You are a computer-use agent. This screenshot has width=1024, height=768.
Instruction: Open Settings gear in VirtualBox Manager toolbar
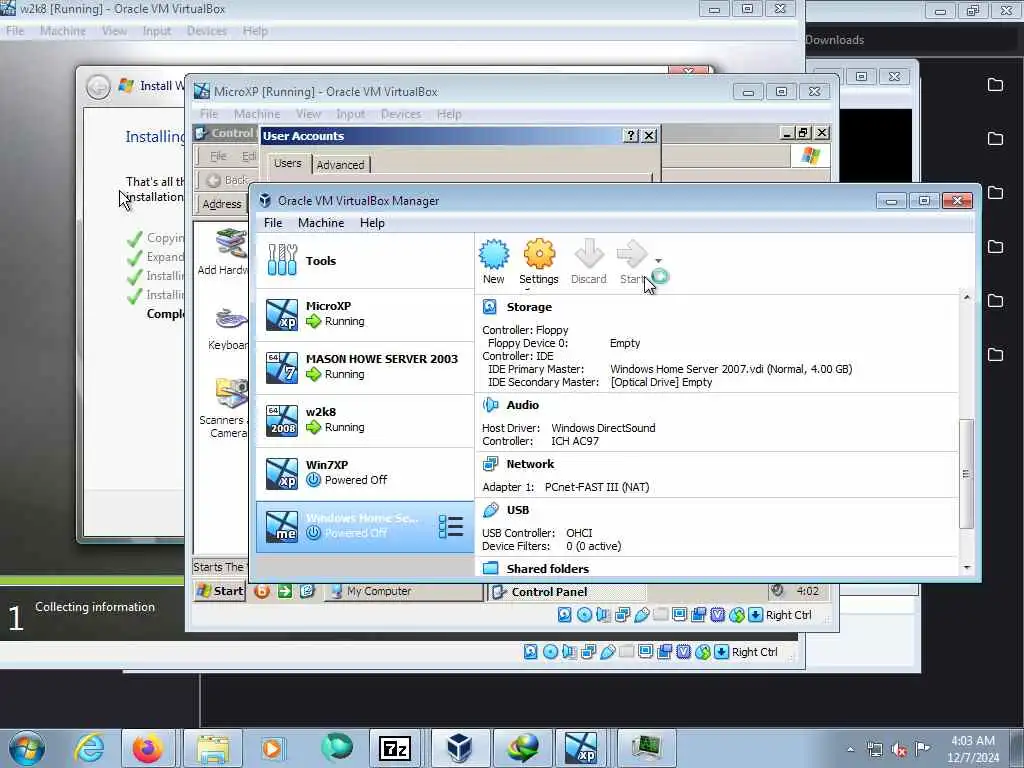[x=539, y=255]
